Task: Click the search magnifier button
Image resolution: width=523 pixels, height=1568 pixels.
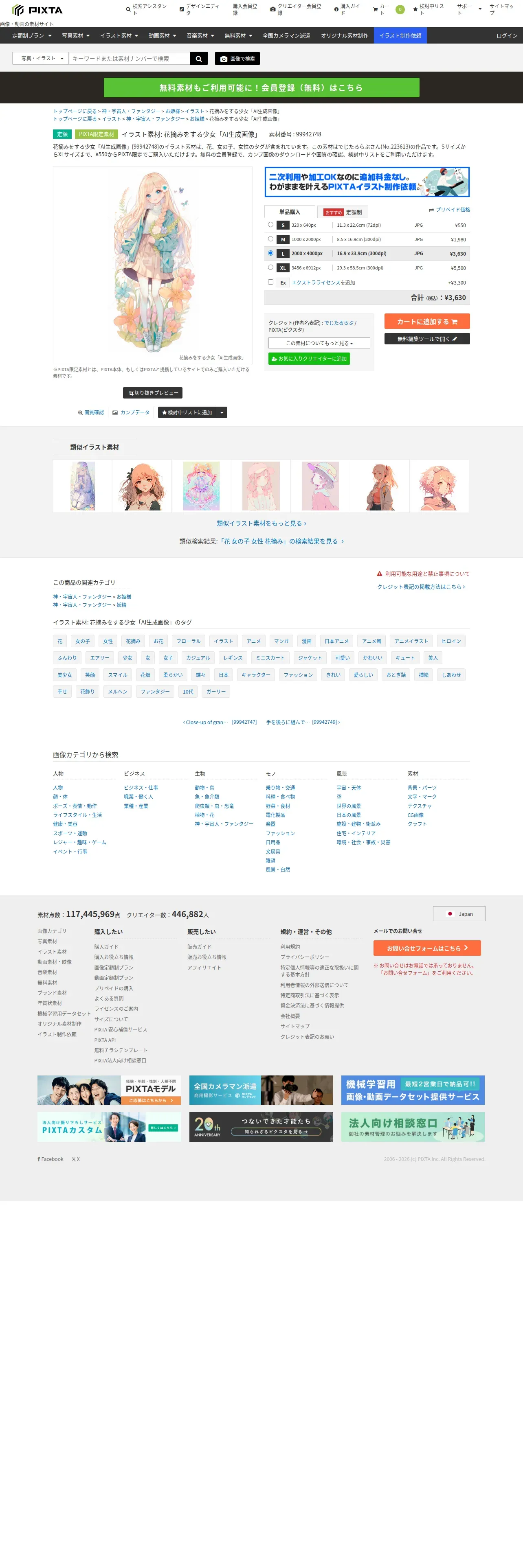Action: pos(198,59)
